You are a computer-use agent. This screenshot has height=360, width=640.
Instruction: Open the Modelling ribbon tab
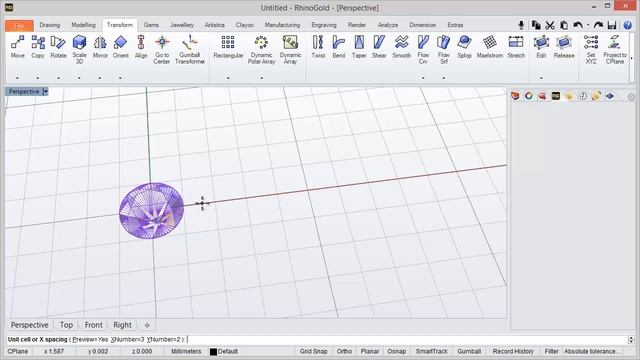coord(83,25)
